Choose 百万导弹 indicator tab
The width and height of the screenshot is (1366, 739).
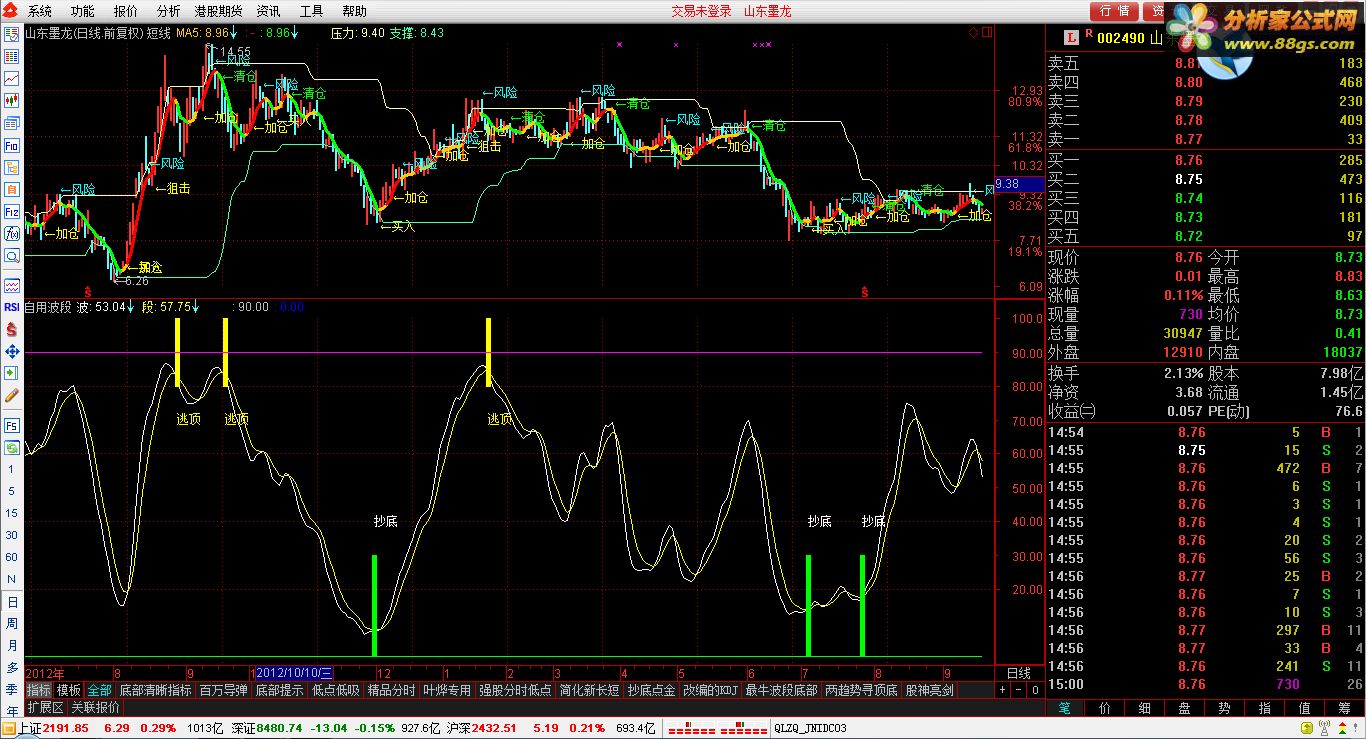click(223, 690)
